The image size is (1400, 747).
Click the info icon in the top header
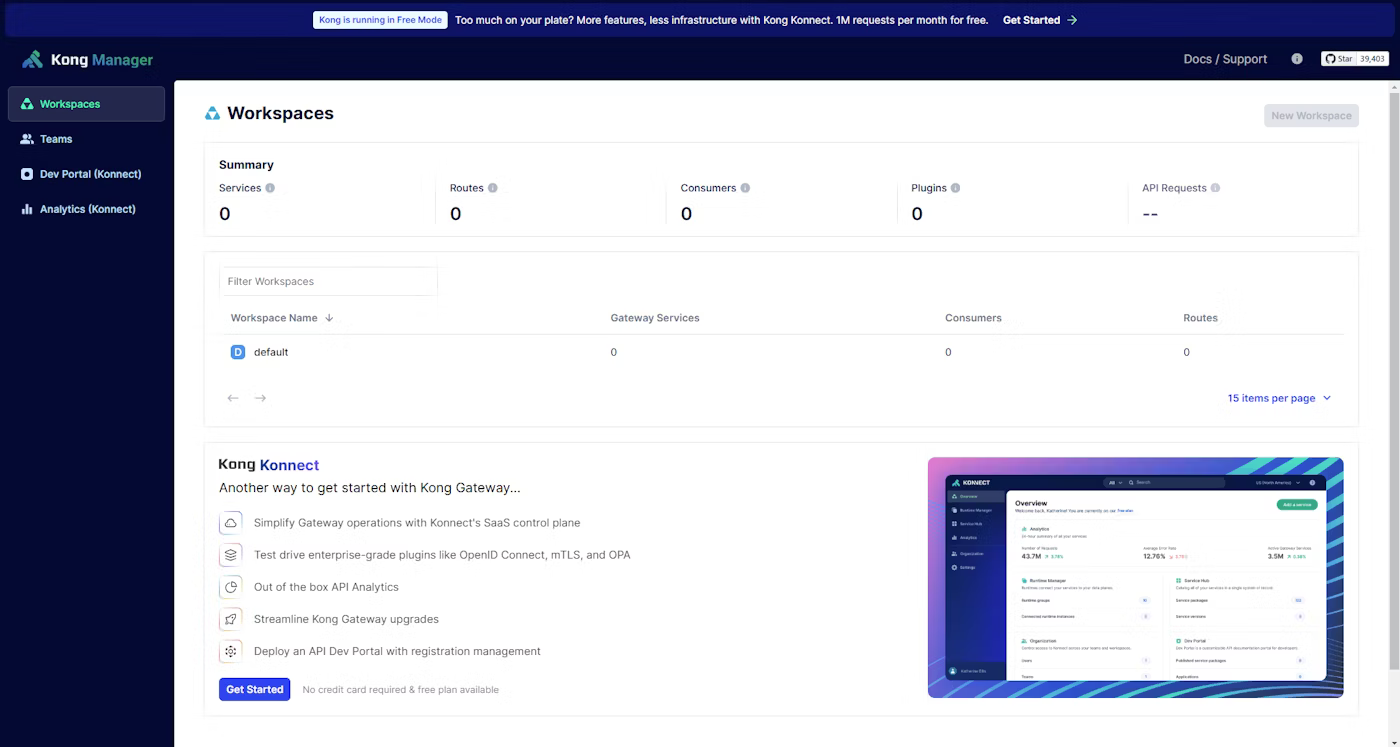tap(1297, 59)
